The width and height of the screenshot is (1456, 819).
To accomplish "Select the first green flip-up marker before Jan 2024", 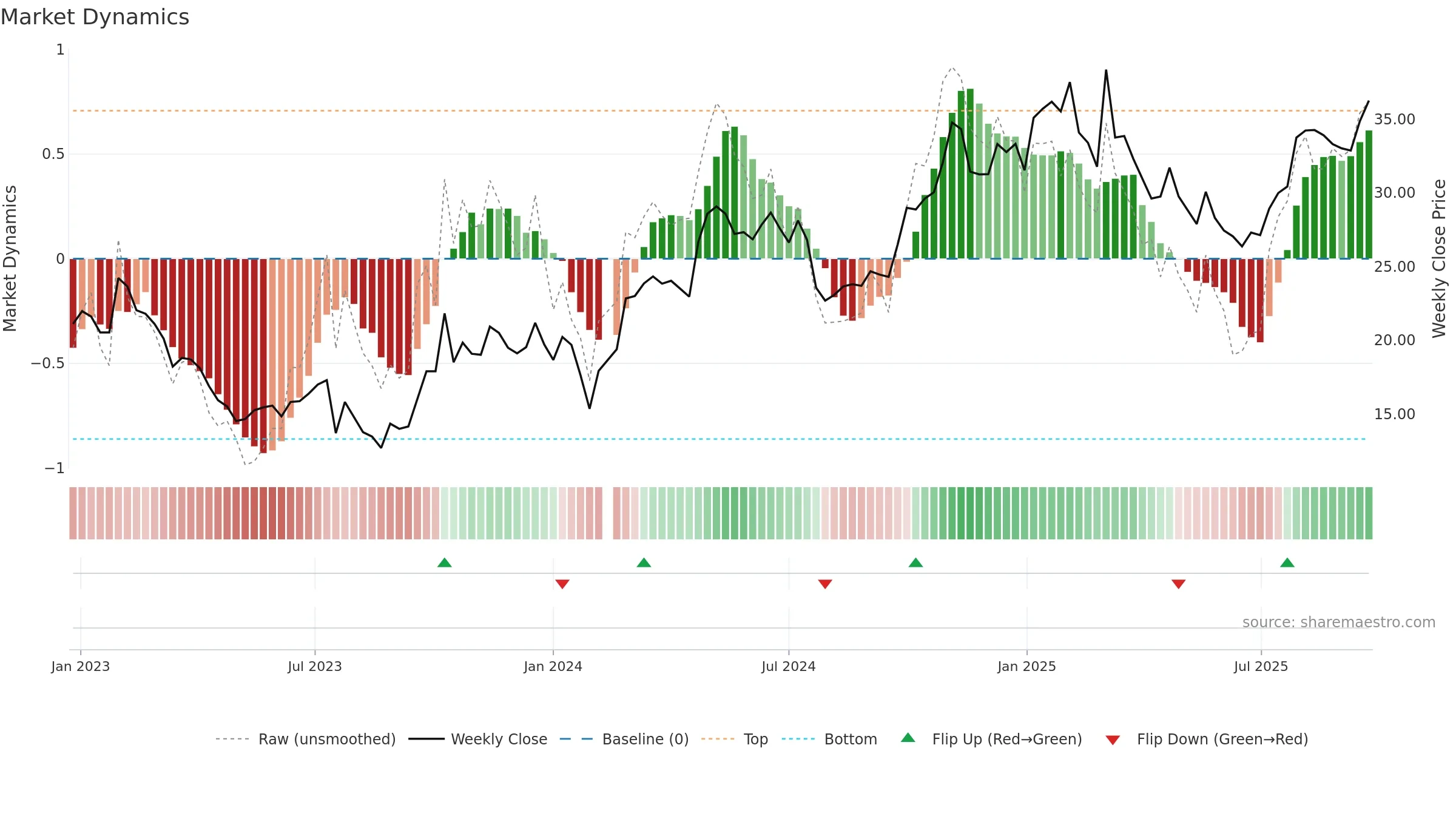I will coord(445,562).
